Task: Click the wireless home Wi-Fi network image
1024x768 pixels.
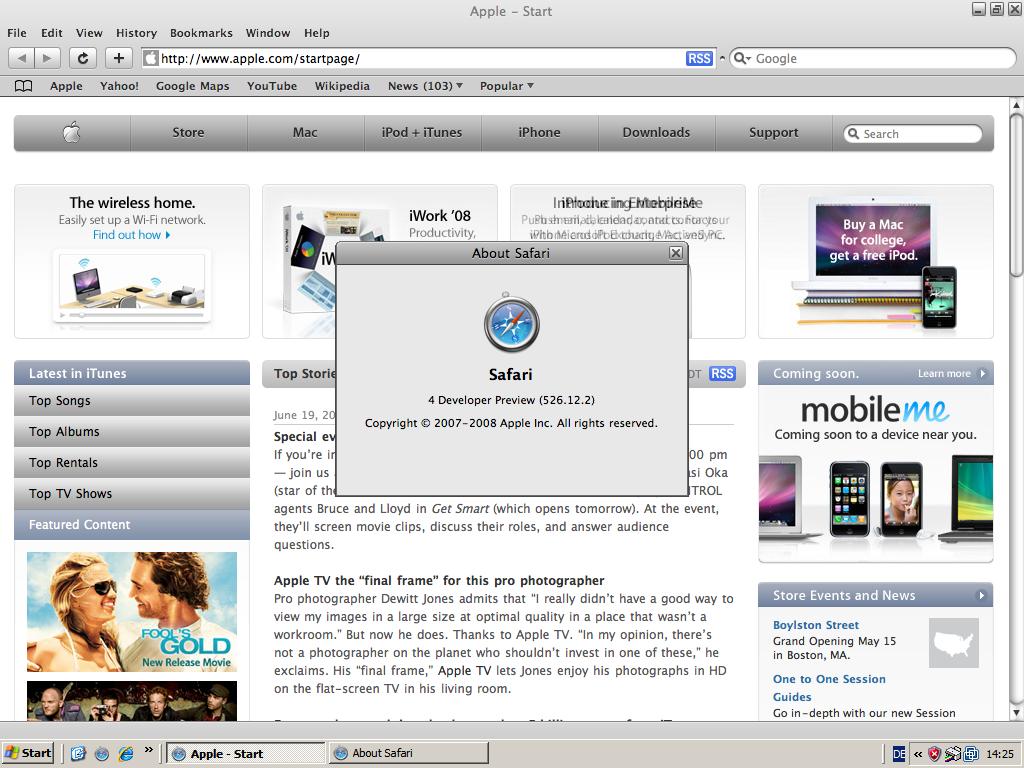Action: pyautogui.click(x=132, y=285)
